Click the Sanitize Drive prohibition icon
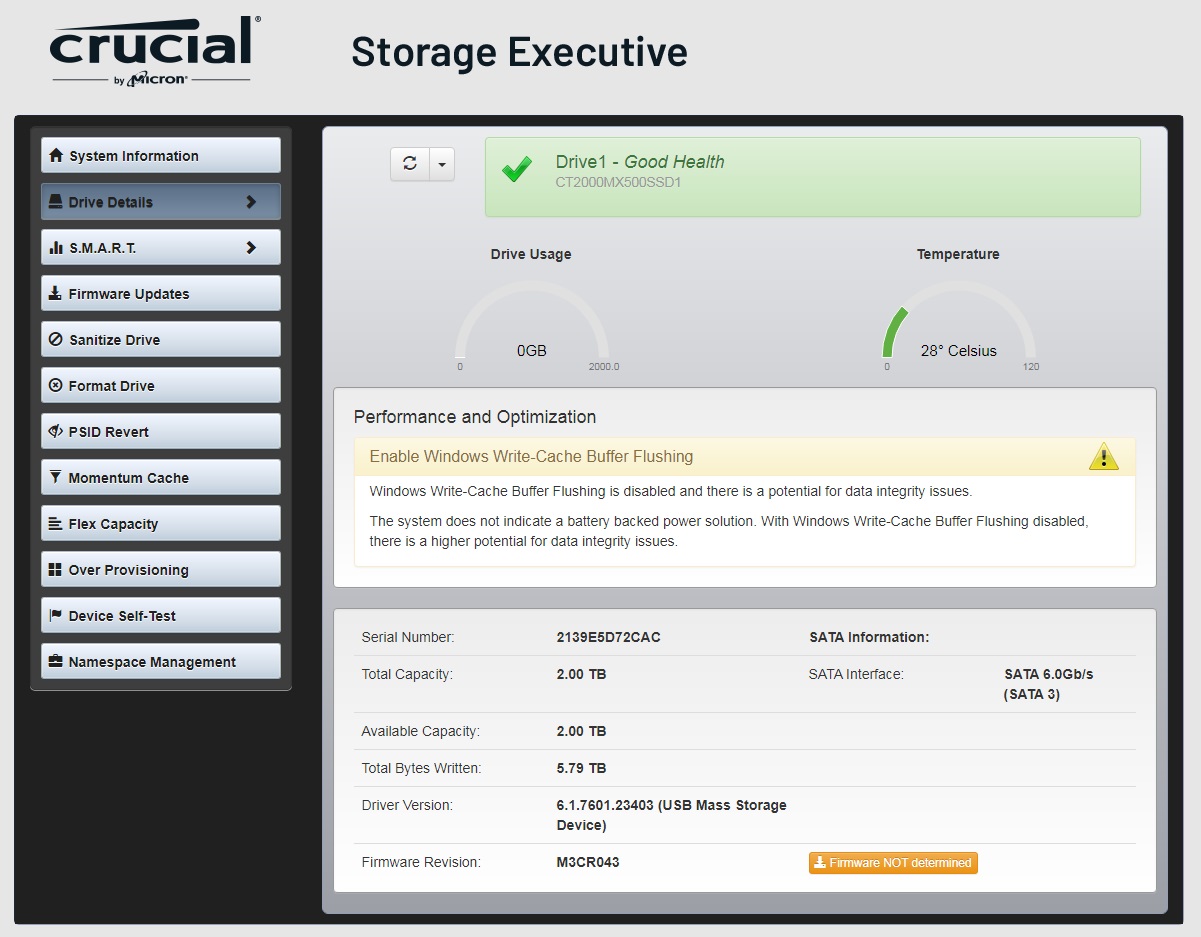The width and height of the screenshot is (1201, 937). 56,340
